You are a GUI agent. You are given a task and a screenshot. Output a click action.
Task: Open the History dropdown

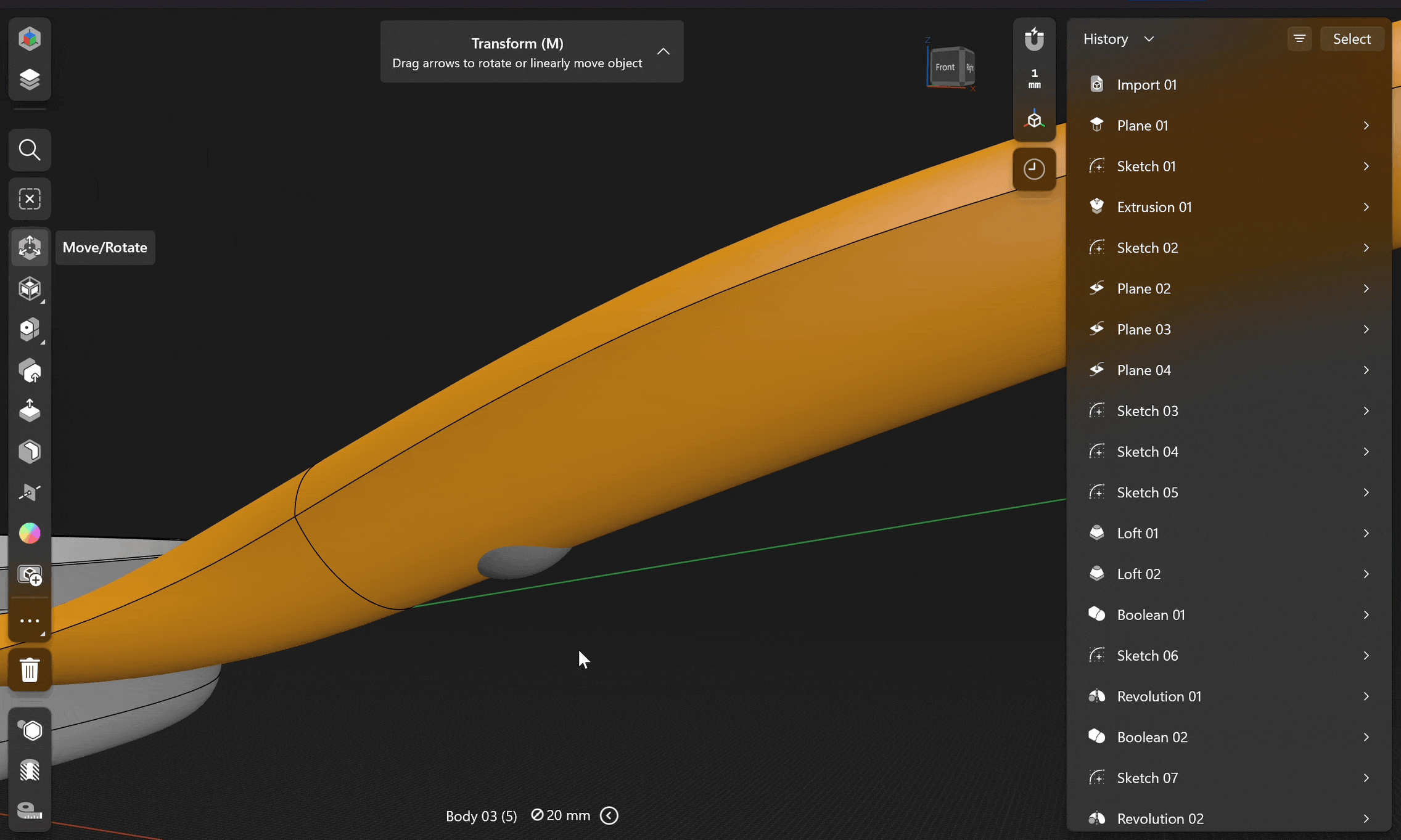click(1119, 39)
